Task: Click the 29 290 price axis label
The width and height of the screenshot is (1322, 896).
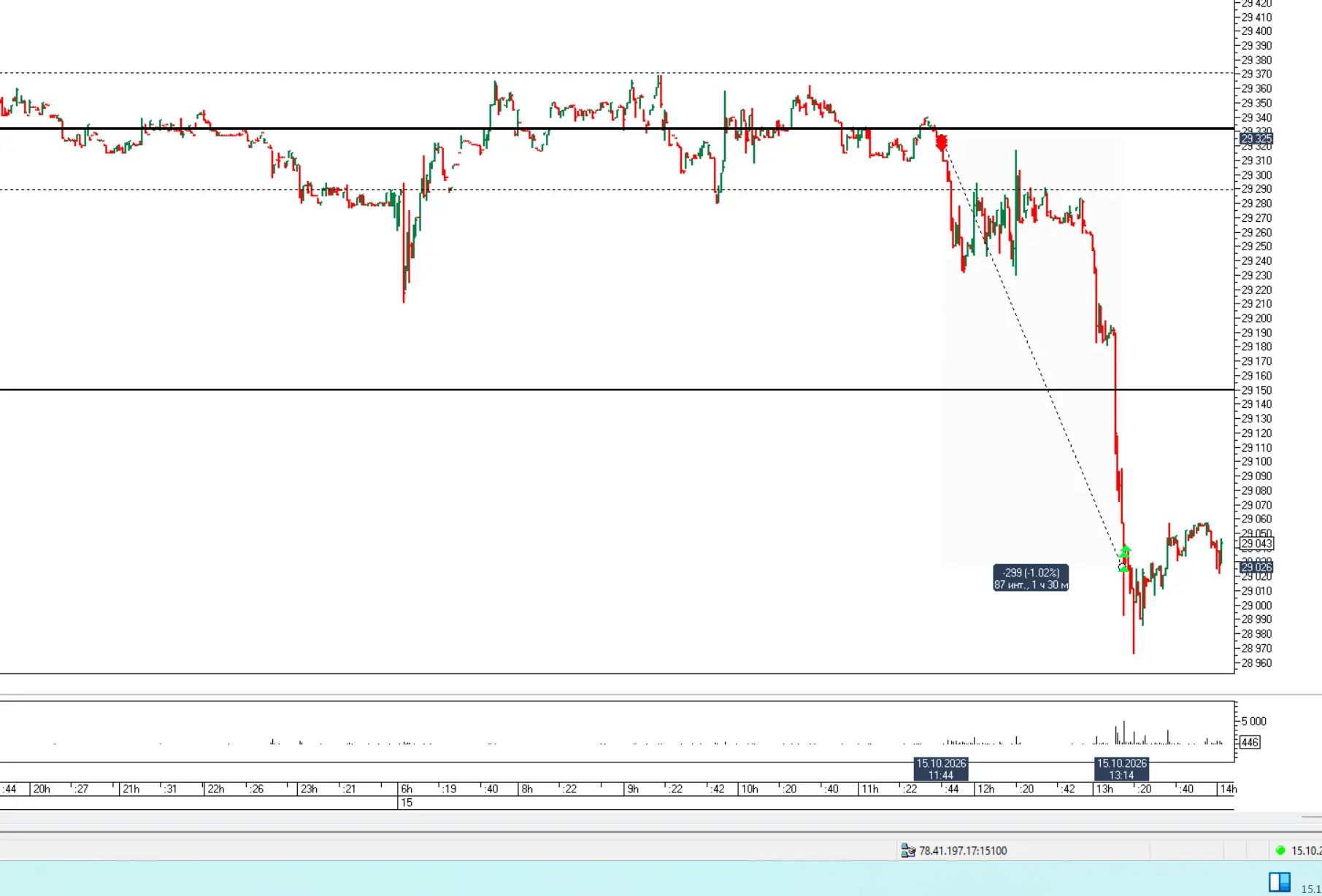Action: (1256, 189)
